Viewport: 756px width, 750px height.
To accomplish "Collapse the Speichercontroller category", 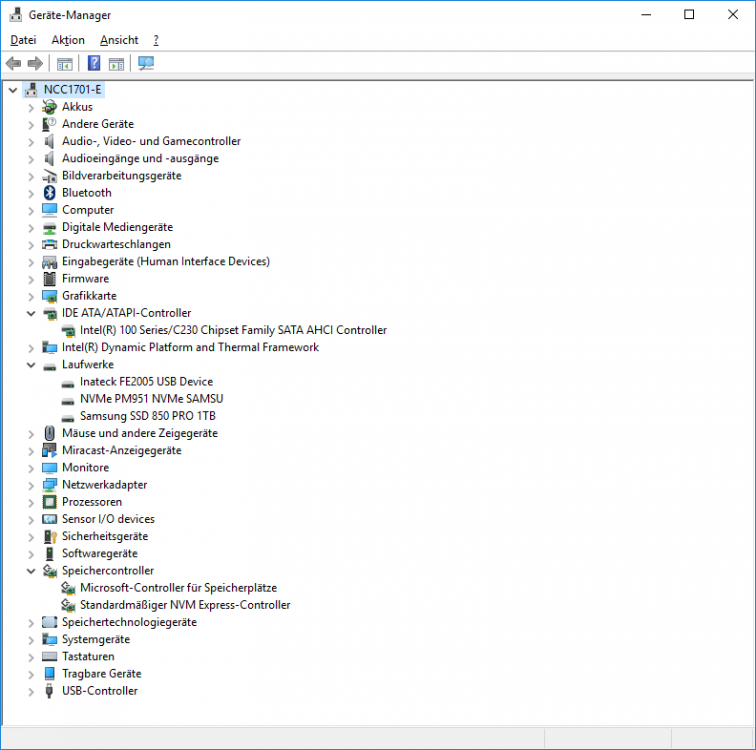I will (31, 571).
